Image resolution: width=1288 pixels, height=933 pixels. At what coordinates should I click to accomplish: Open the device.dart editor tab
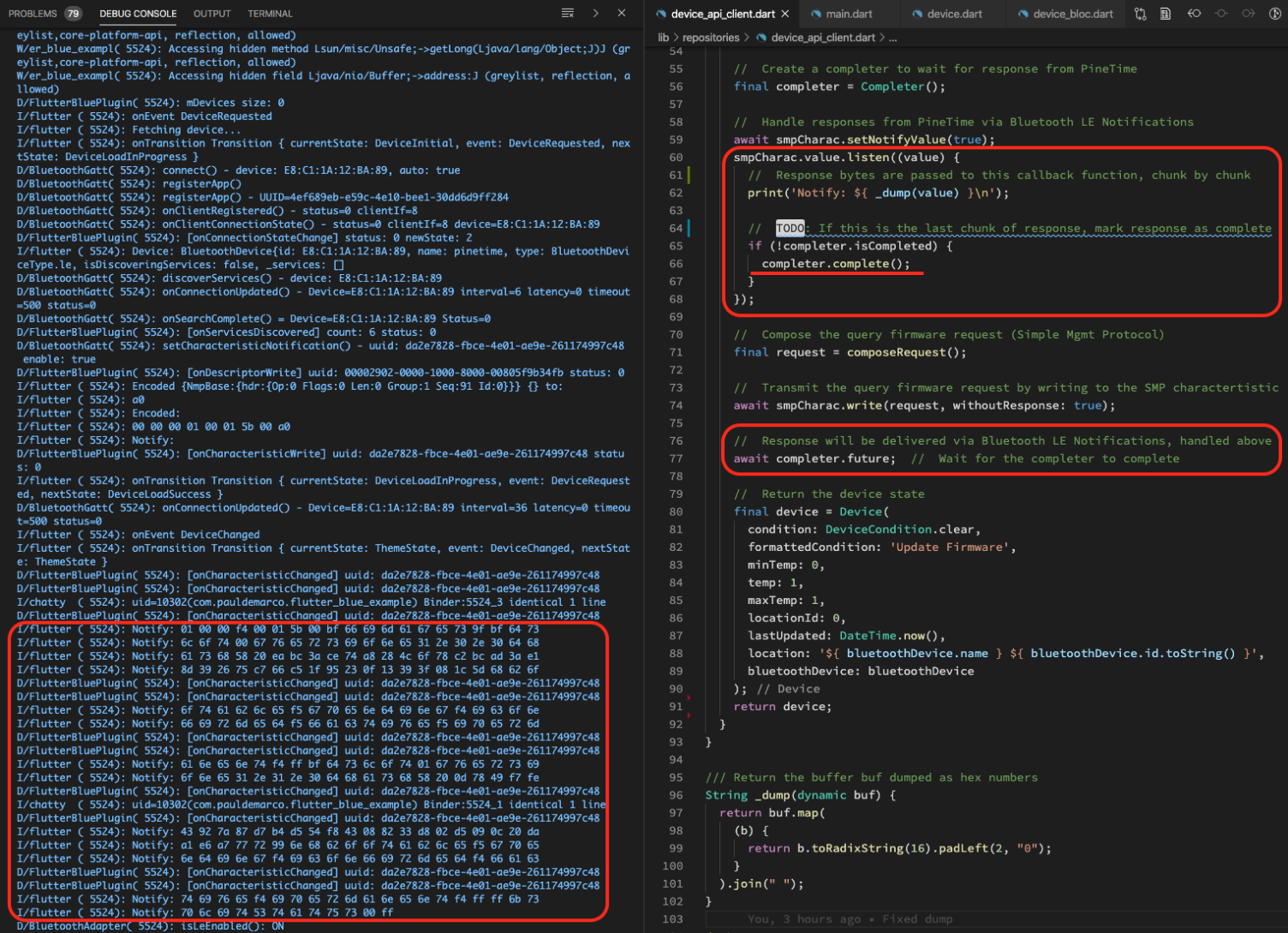point(955,14)
